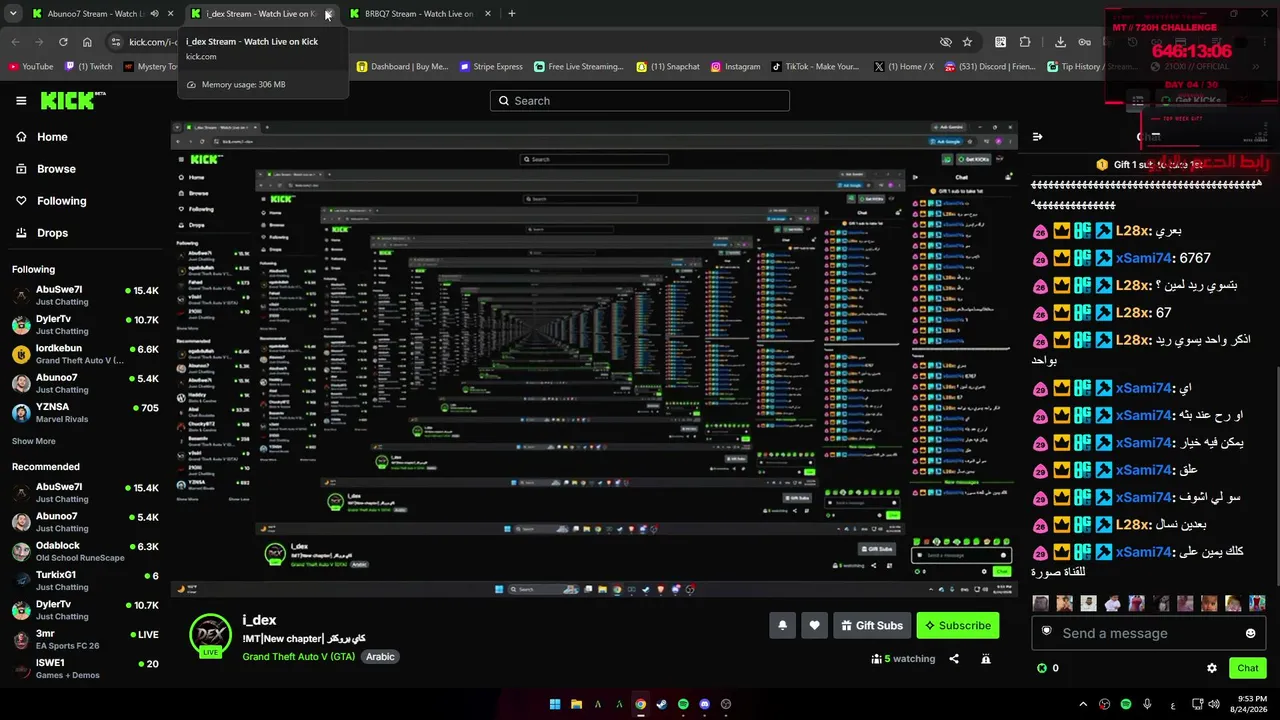Screen dimensions: 1280x720
Task: Close the i_dex Stream tab
Action: (328, 14)
